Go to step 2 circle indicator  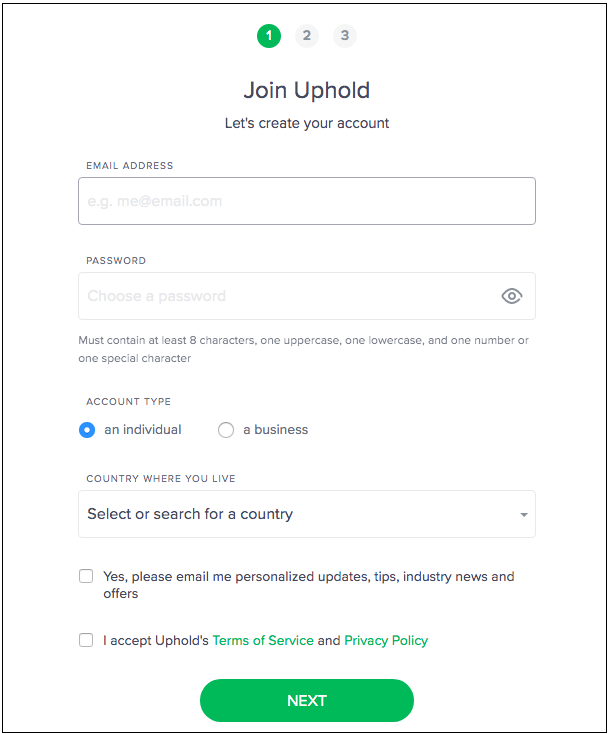tap(307, 36)
